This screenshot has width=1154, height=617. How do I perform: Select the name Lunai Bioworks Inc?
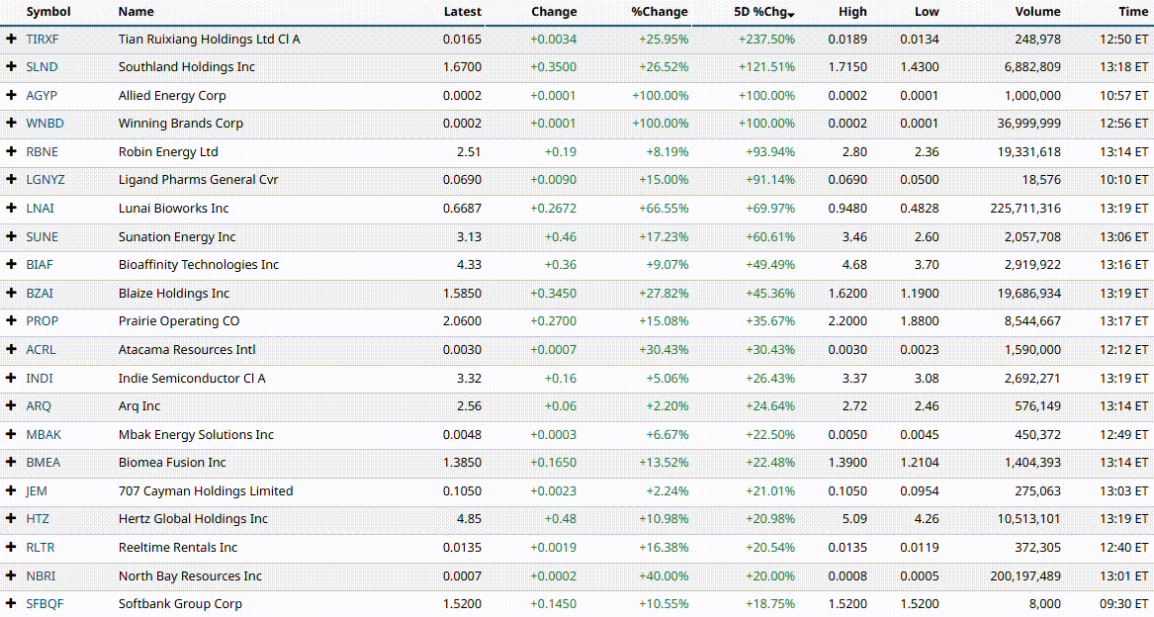coord(174,208)
